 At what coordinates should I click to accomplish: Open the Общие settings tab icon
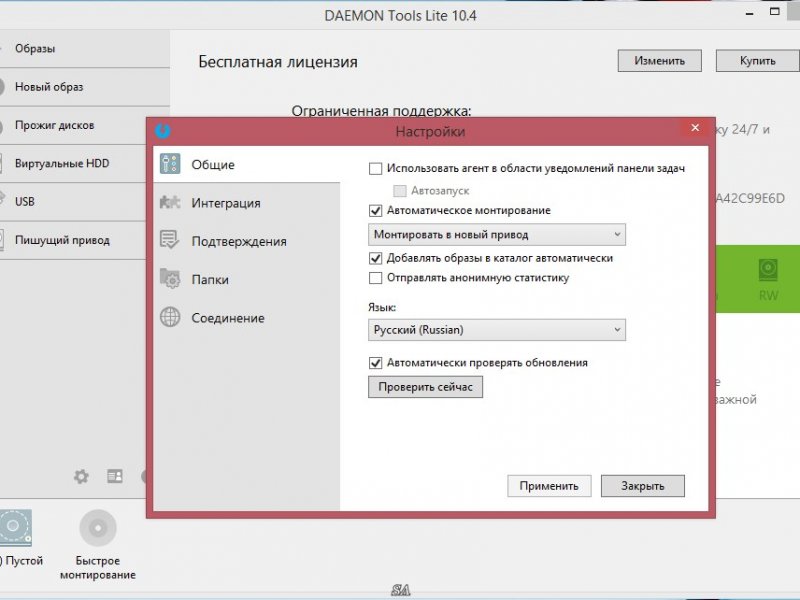click(170, 164)
